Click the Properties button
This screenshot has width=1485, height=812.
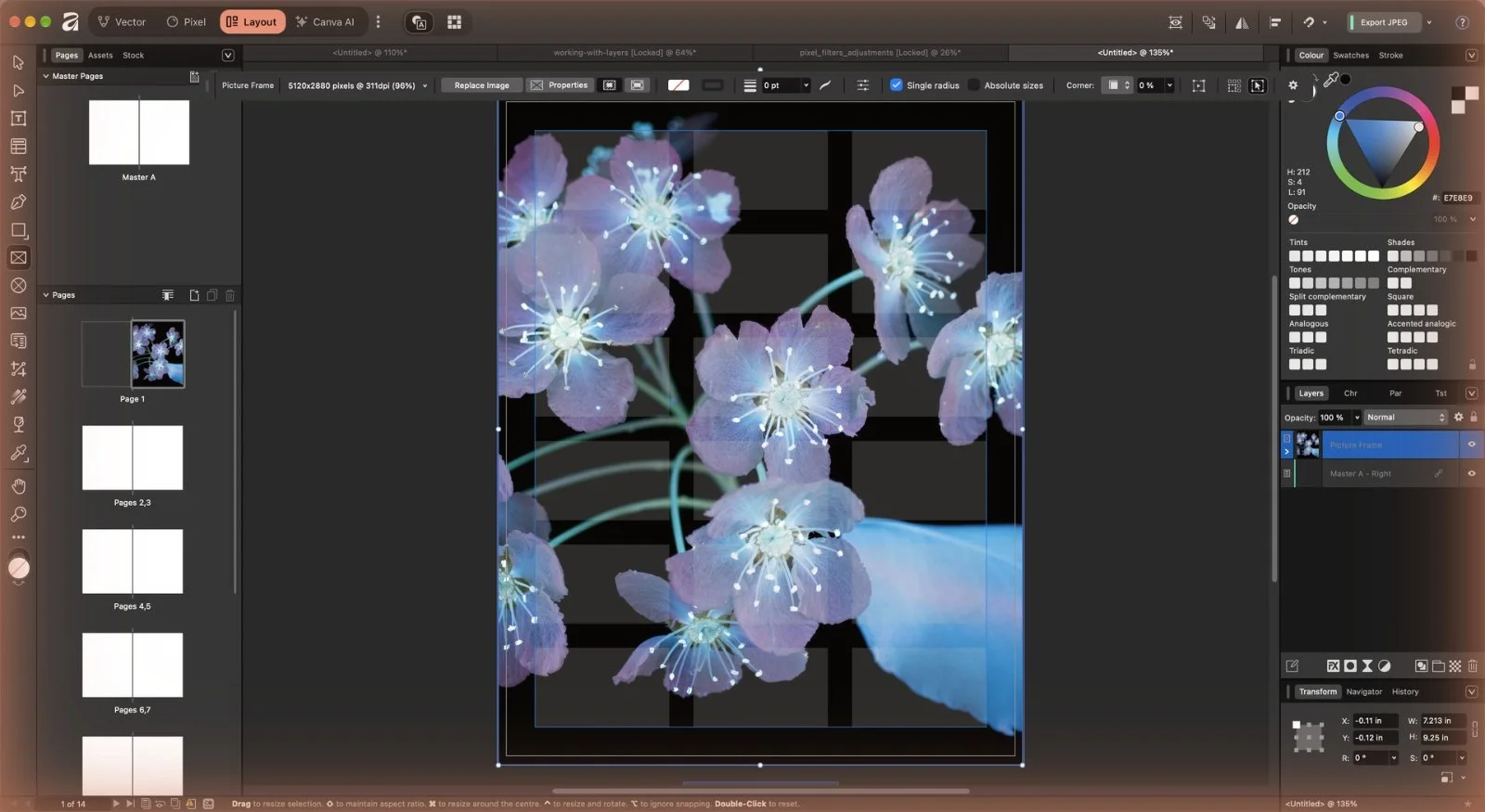(x=559, y=84)
